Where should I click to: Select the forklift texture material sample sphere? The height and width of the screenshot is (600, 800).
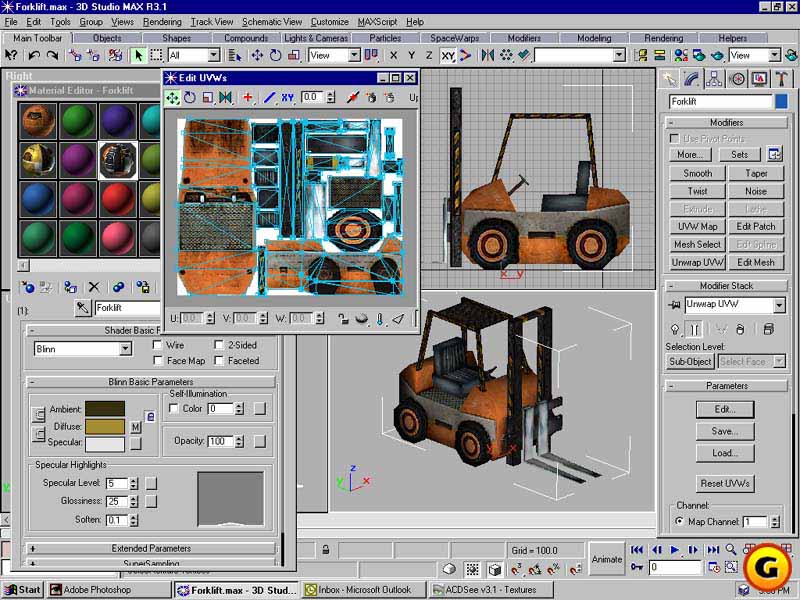click(x=118, y=160)
